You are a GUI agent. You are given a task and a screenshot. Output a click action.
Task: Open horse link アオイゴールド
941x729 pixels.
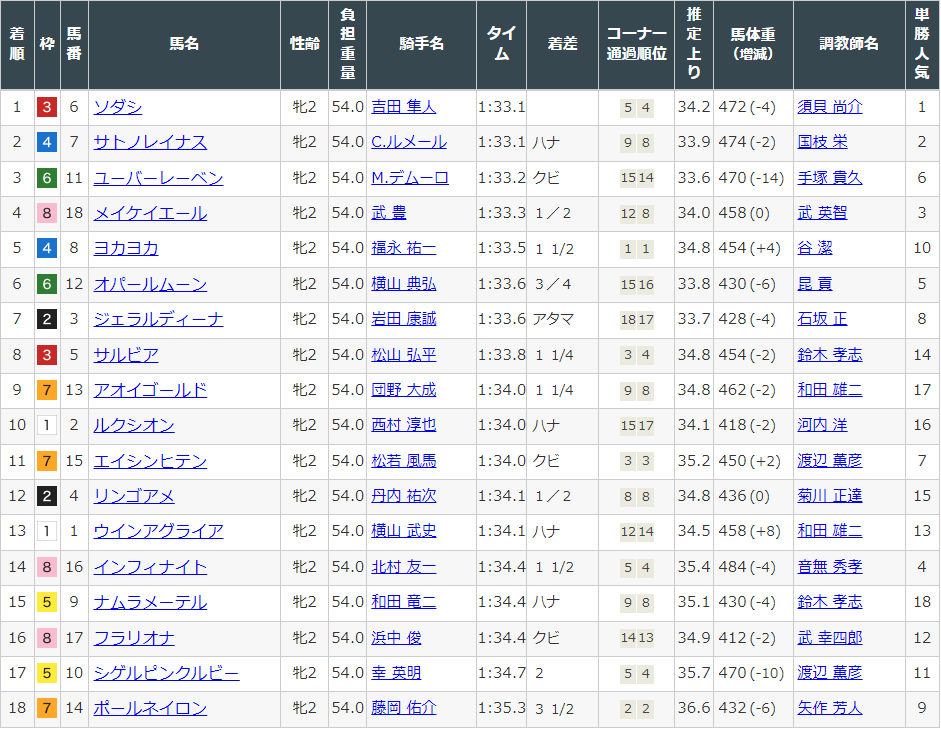tap(150, 391)
